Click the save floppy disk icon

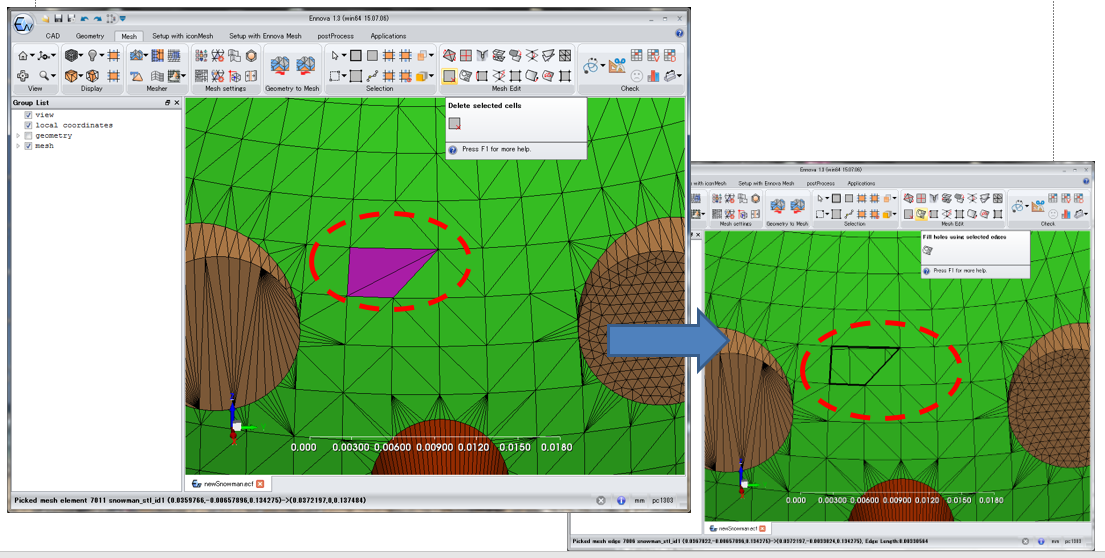(x=59, y=18)
